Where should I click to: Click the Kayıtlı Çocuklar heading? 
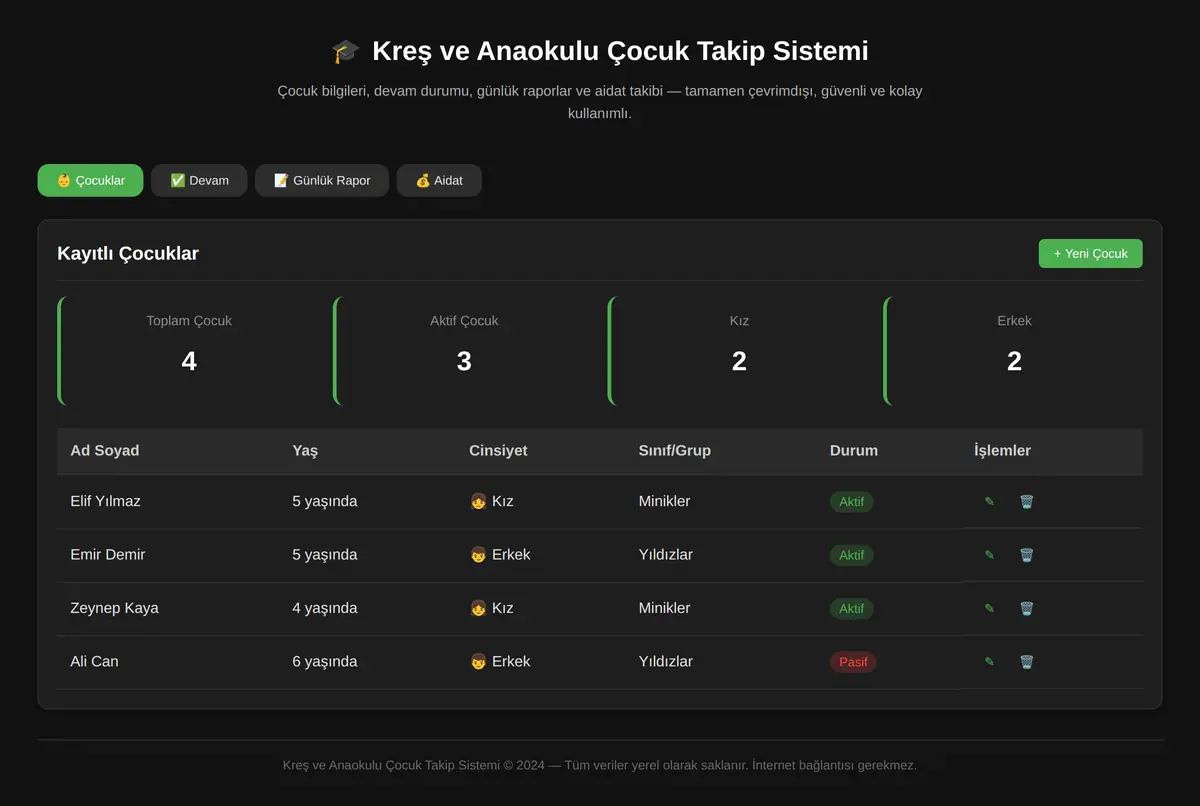(128, 254)
